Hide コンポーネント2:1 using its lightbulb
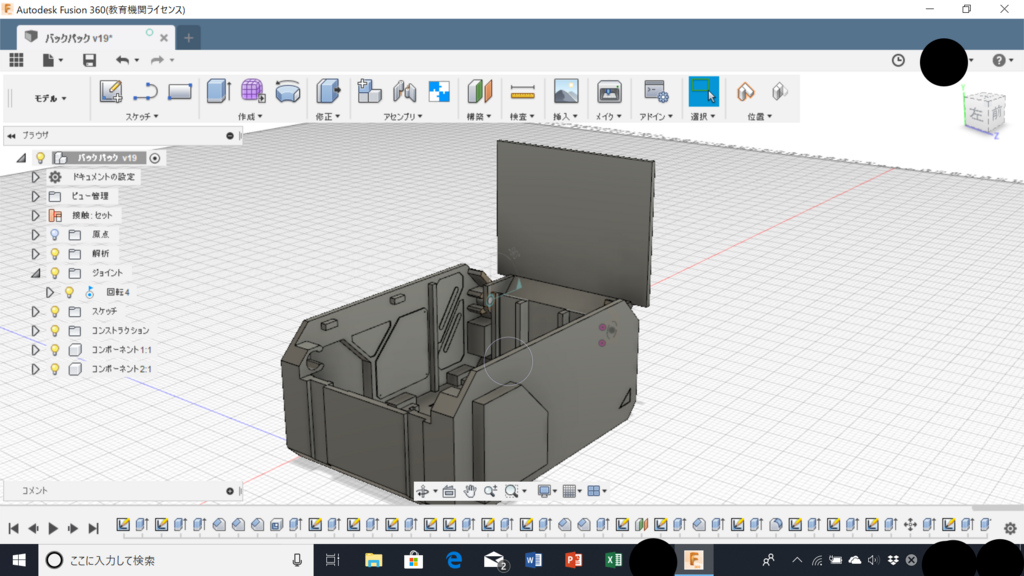 pyautogui.click(x=55, y=369)
